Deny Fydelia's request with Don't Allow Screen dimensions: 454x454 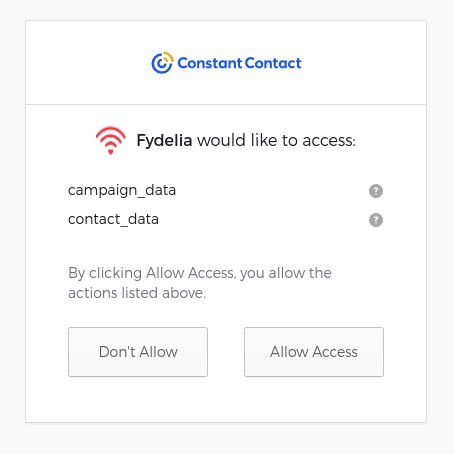(x=138, y=352)
